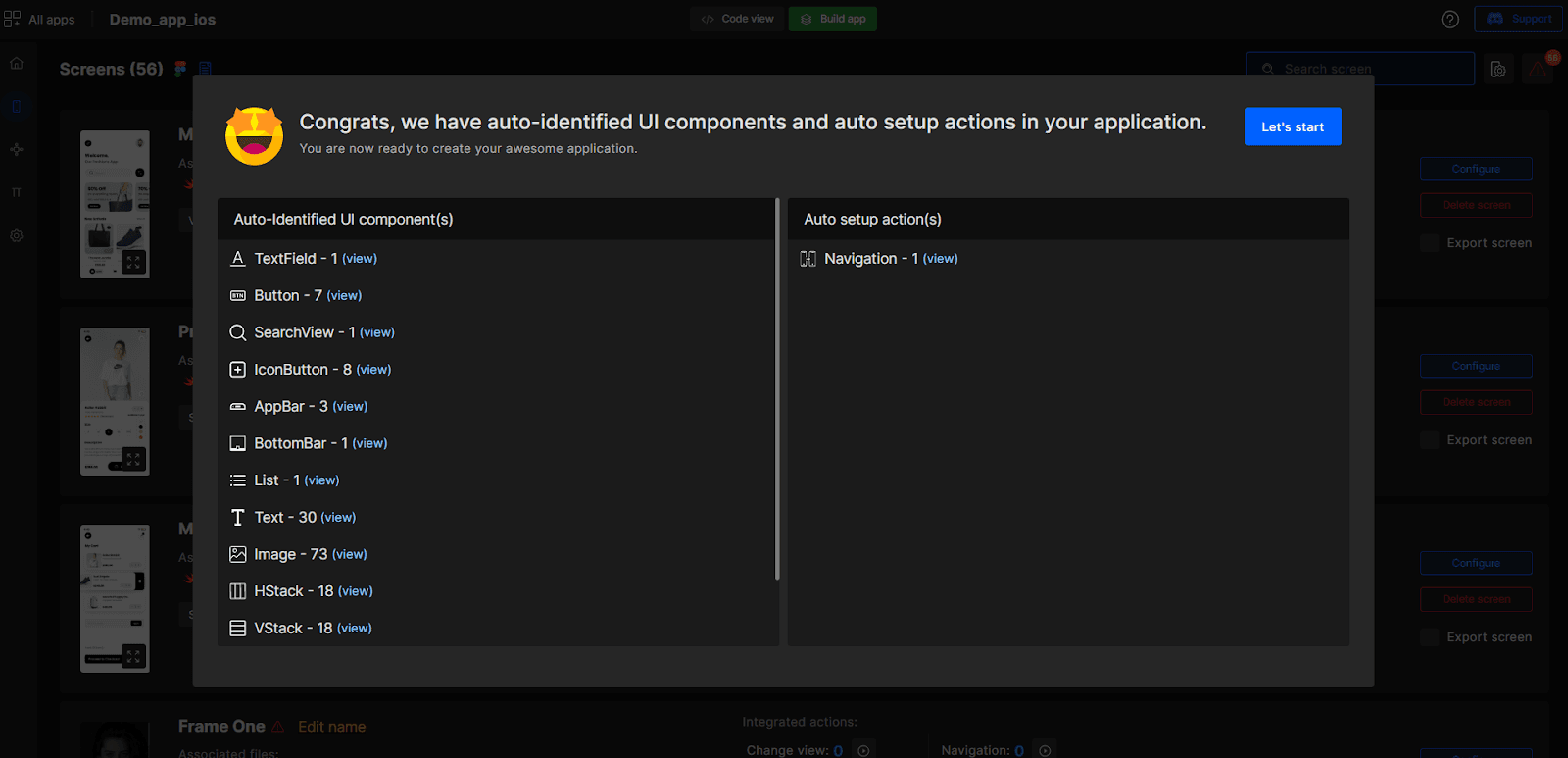View the identified Button components
This screenshot has width=1568, height=758.
pyautogui.click(x=344, y=296)
